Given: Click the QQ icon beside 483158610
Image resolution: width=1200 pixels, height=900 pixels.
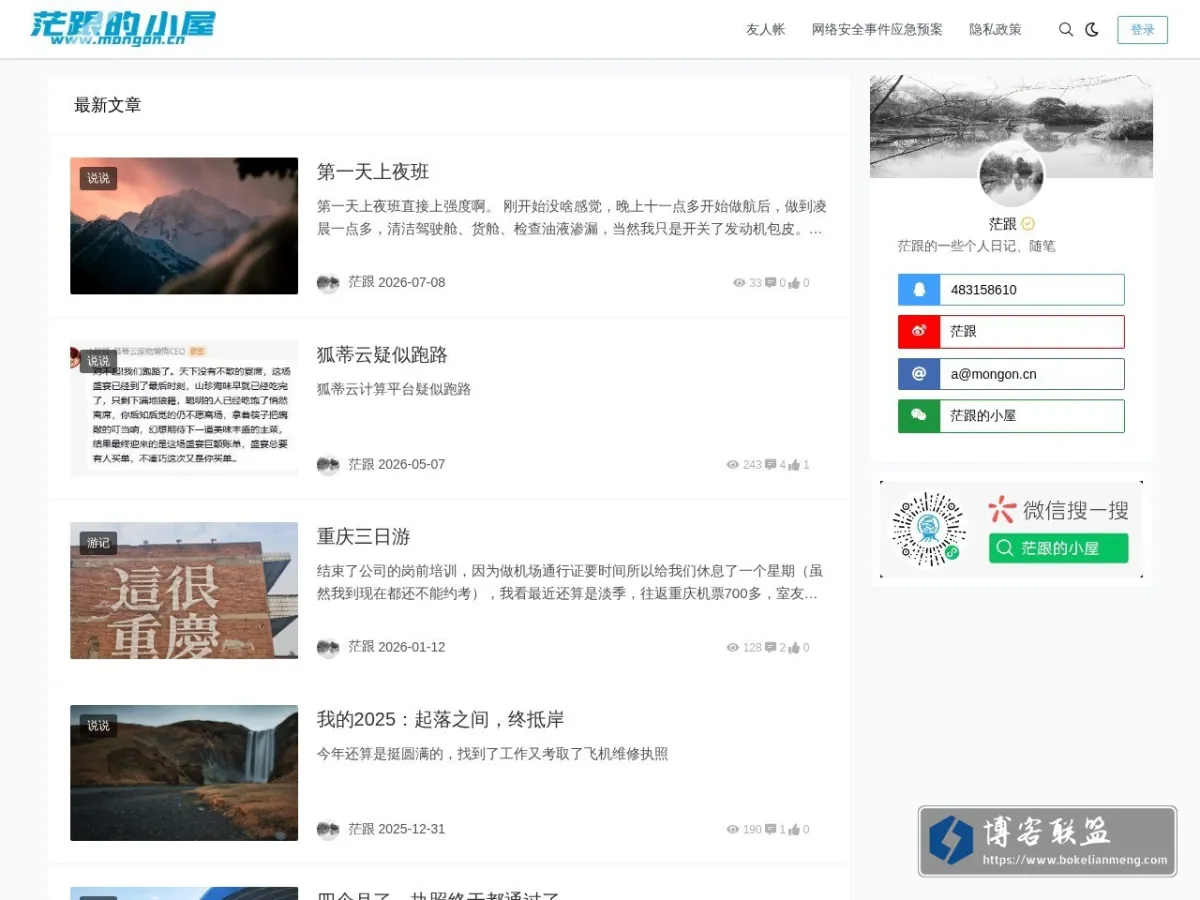Looking at the screenshot, I should tap(919, 290).
